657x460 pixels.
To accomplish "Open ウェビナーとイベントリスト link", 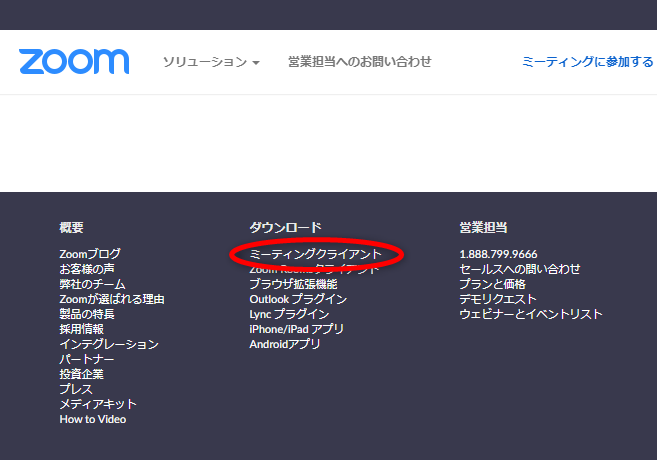I will [531, 314].
